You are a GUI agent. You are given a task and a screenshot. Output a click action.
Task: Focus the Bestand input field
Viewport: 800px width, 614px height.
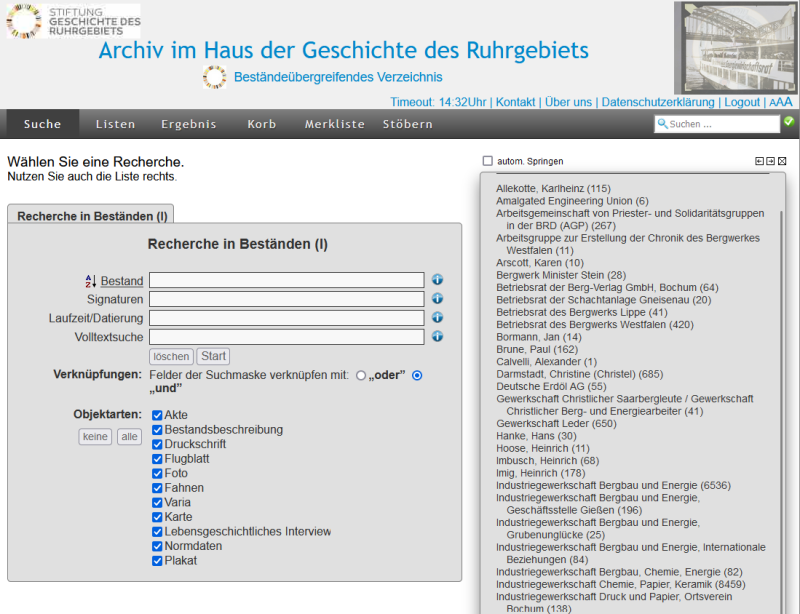[x=287, y=280]
